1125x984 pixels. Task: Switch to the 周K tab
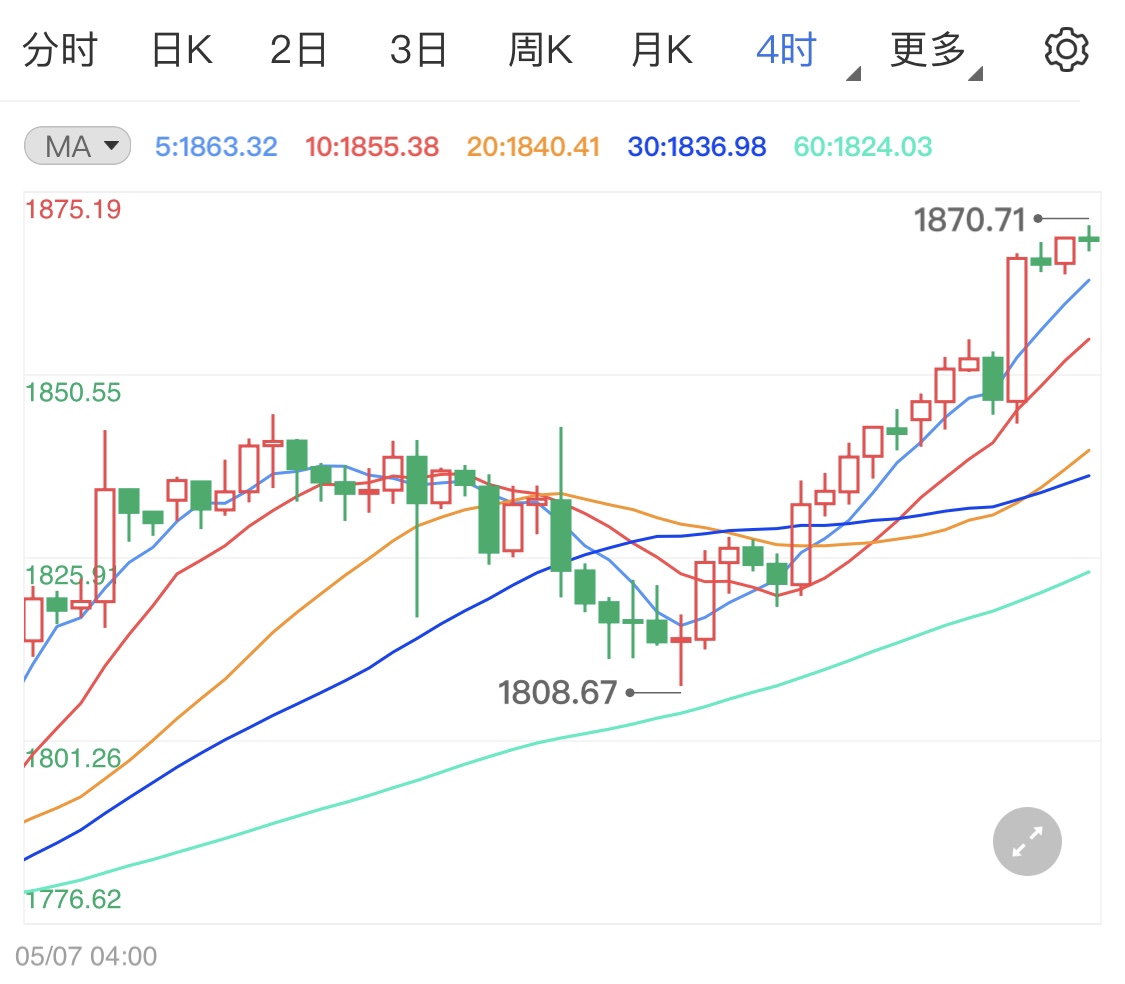[540, 50]
